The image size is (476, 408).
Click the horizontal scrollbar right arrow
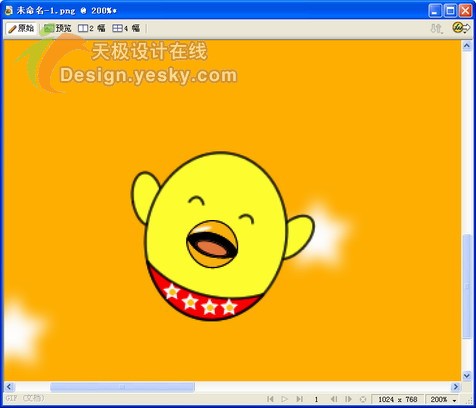[455, 387]
